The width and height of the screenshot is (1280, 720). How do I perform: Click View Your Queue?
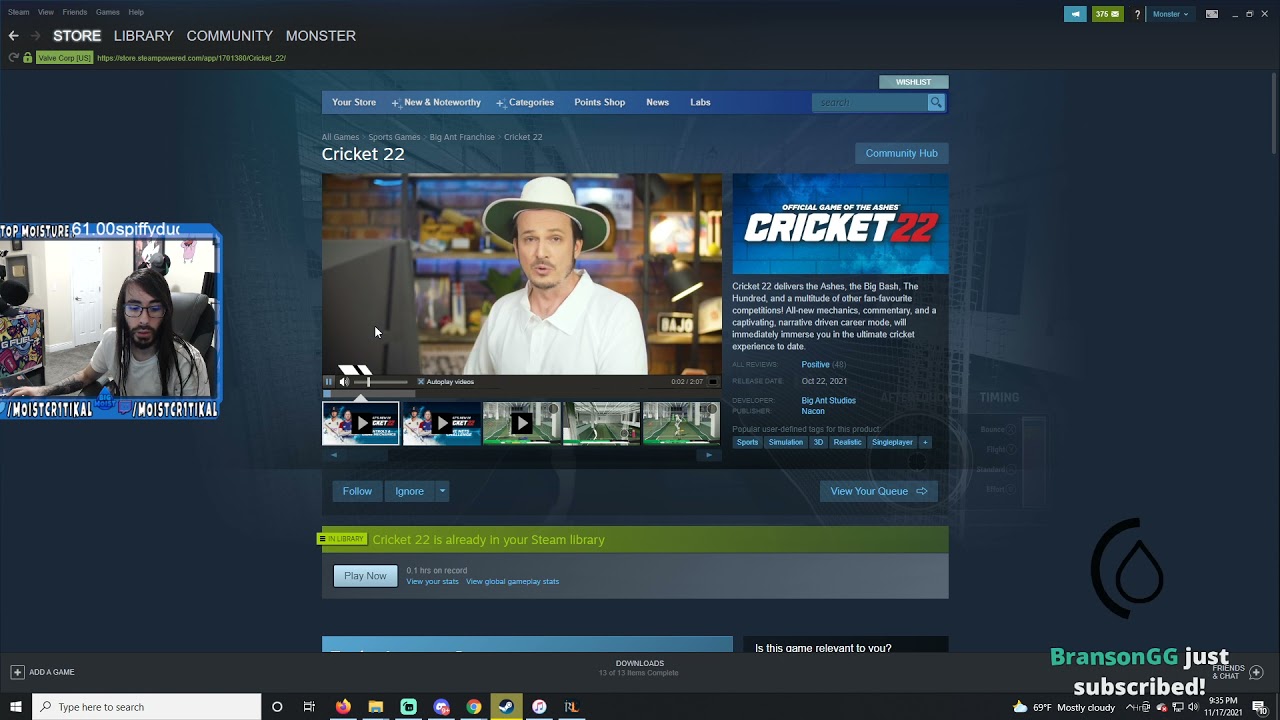tap(879, 491)
